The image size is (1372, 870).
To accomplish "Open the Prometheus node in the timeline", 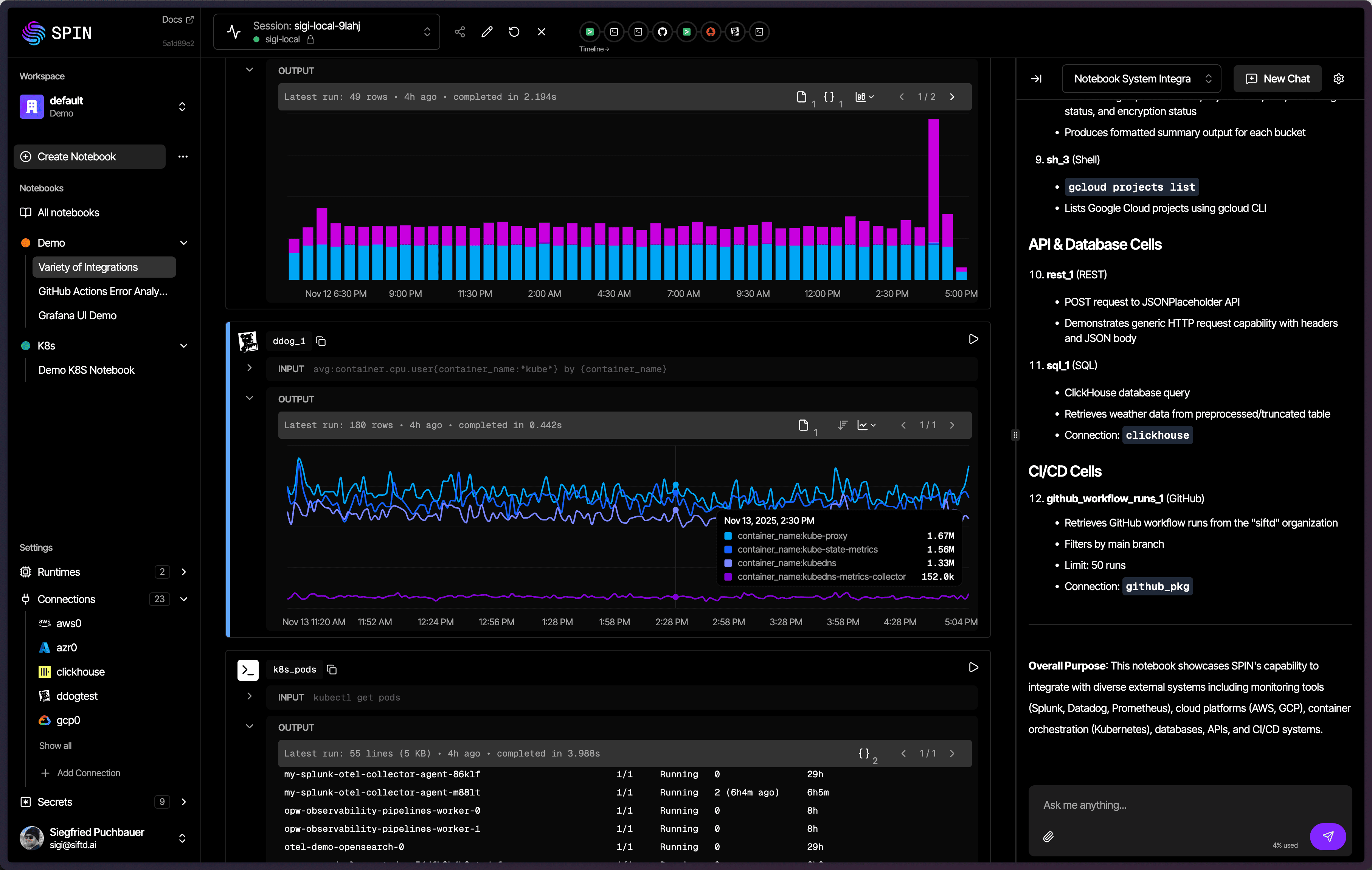I will pyautogui.click(x=710, y=32).
